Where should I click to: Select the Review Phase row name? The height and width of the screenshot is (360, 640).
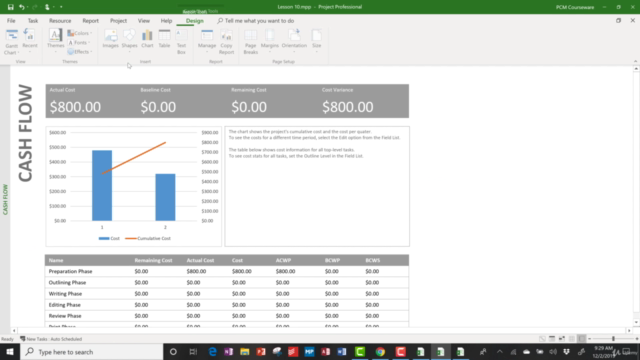(x=65, y=316)
